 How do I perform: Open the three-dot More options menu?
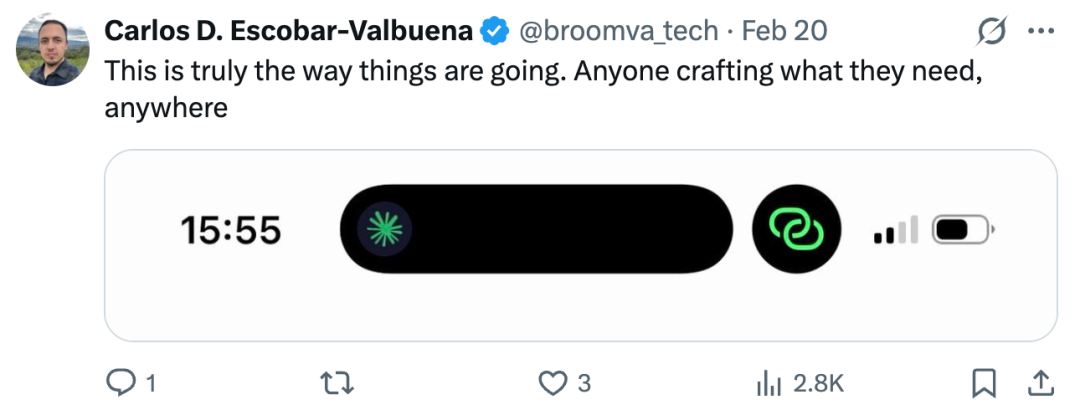point(1040,32)
